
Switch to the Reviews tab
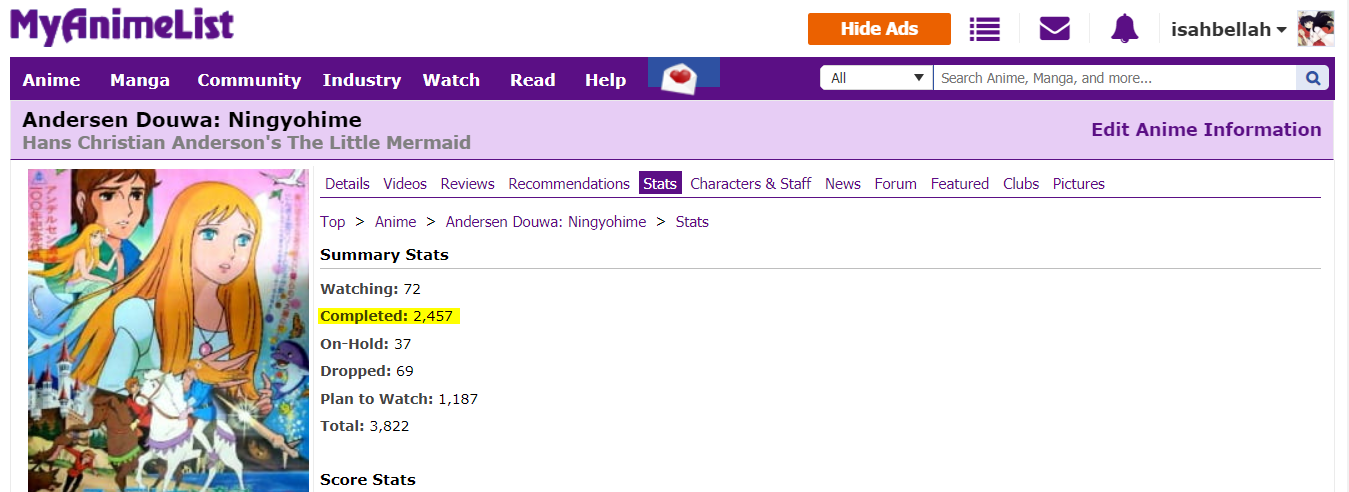(467, 184)
